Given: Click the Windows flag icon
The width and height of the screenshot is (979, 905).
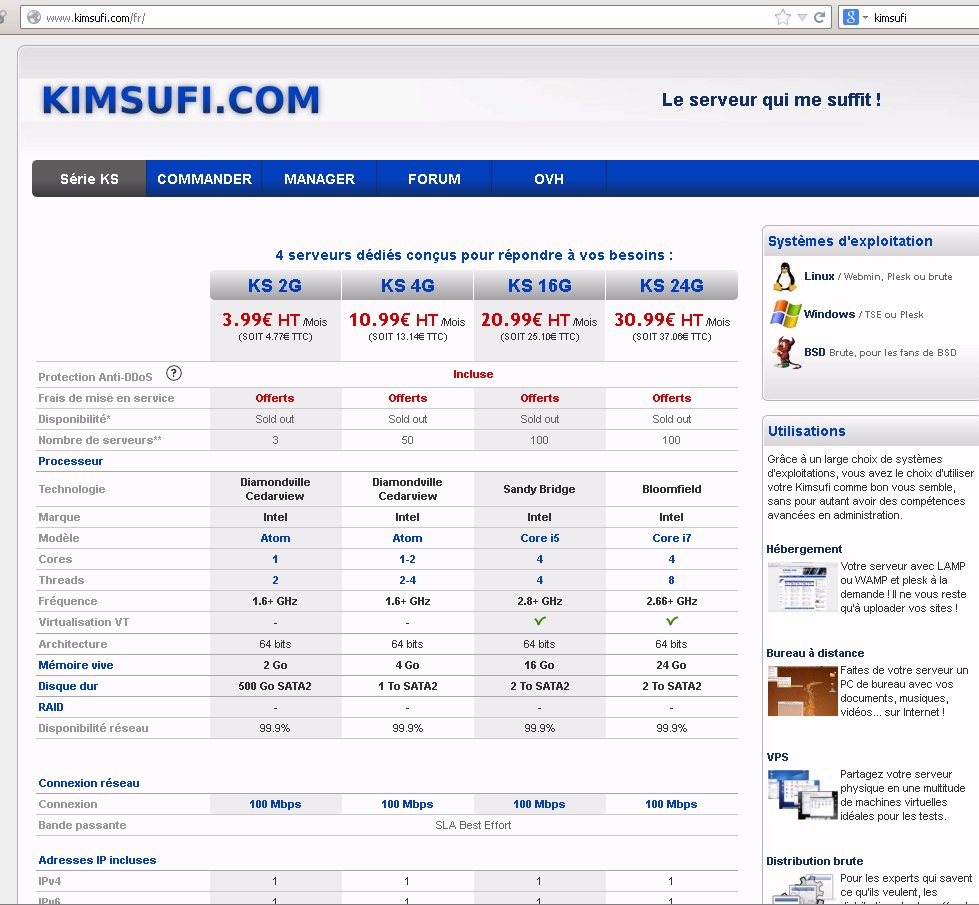Looking at the screenshot, I should click(785, 314).
